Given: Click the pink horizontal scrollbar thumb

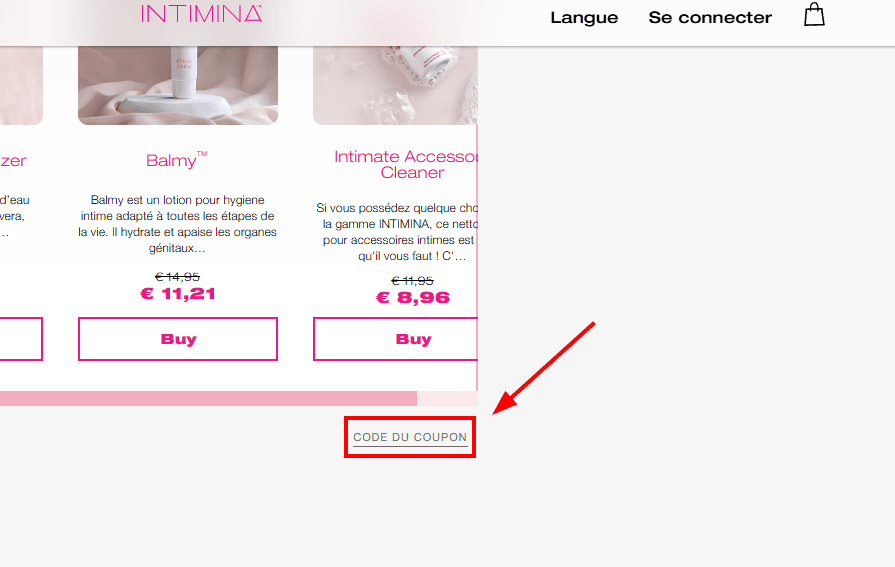Looking at the screenshot, I should pos(208,399).
